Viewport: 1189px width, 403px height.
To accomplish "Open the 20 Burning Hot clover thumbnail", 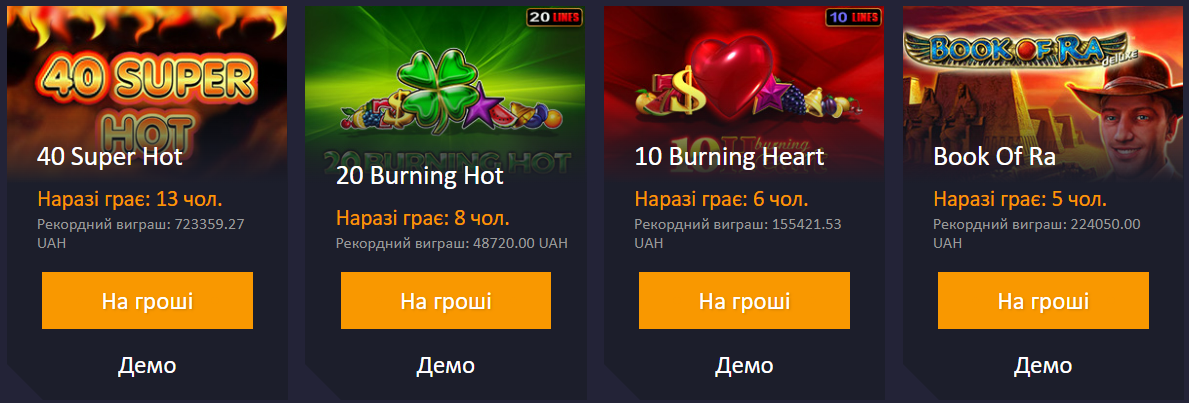I will pos(445,91).
